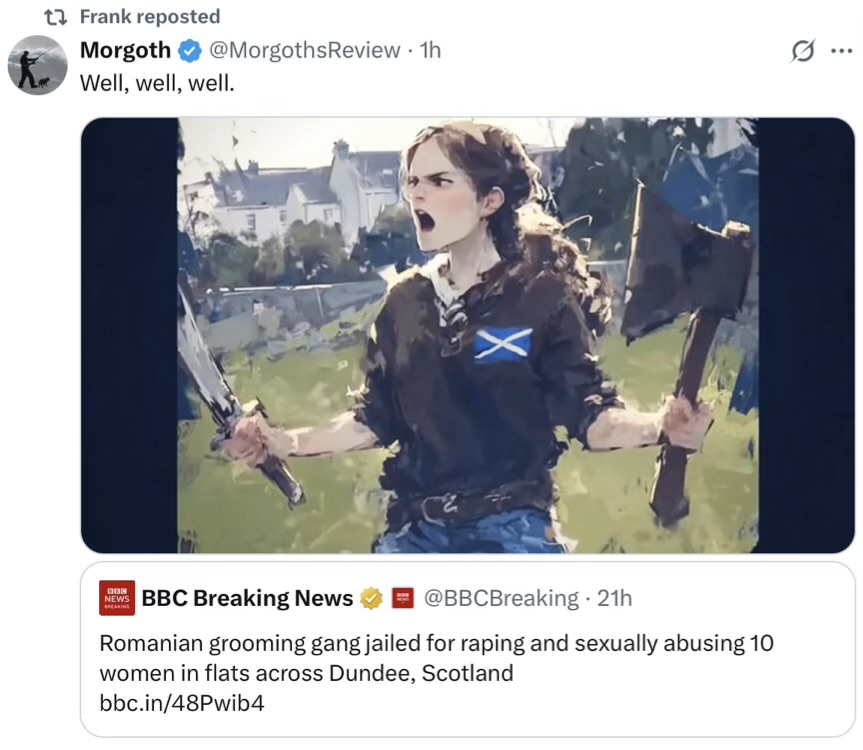Click the 21h timestamp on the quoted tweet
Viewport: 863px width, 750px height.
pos(614,598)
